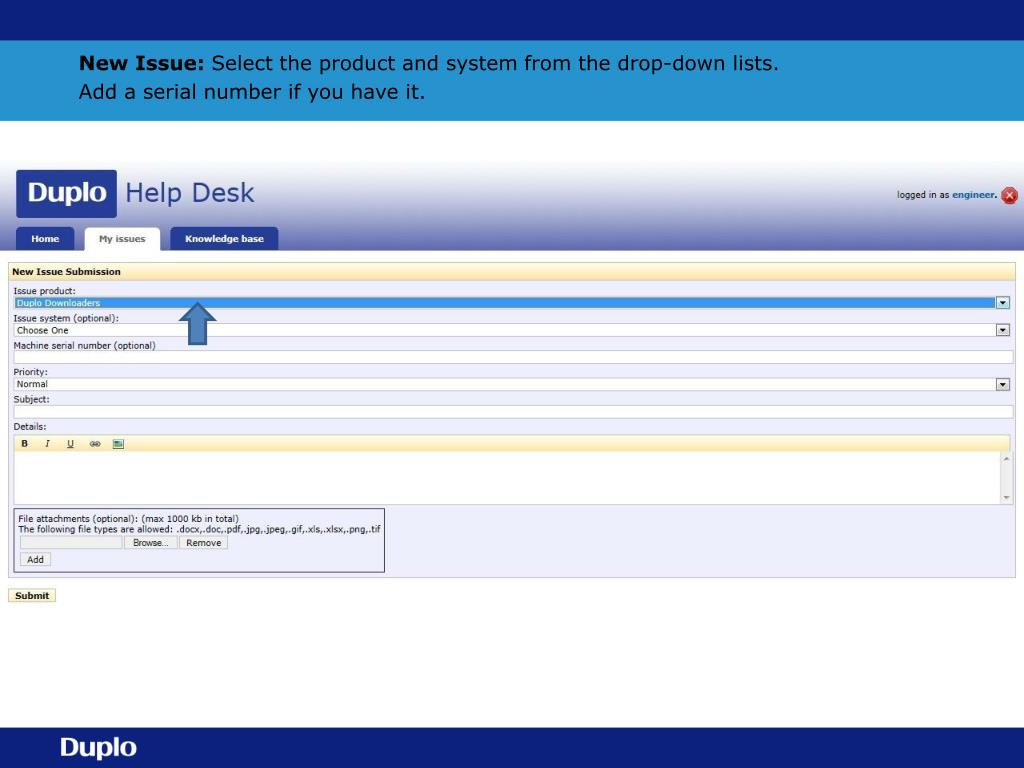This screenshot has width=1024, height=768.
Task: Click the red logout icon
Action: tap(1009, 195)
